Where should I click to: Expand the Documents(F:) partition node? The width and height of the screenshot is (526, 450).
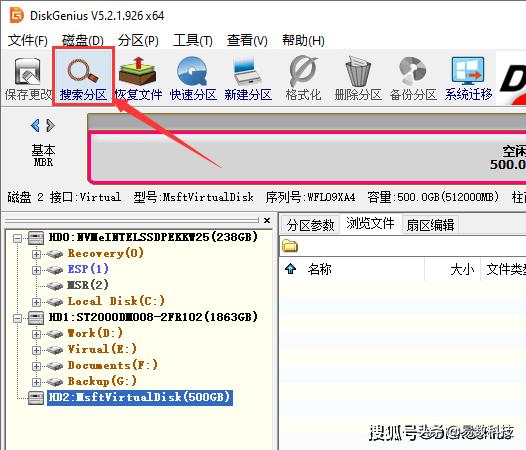coord(36,366)
